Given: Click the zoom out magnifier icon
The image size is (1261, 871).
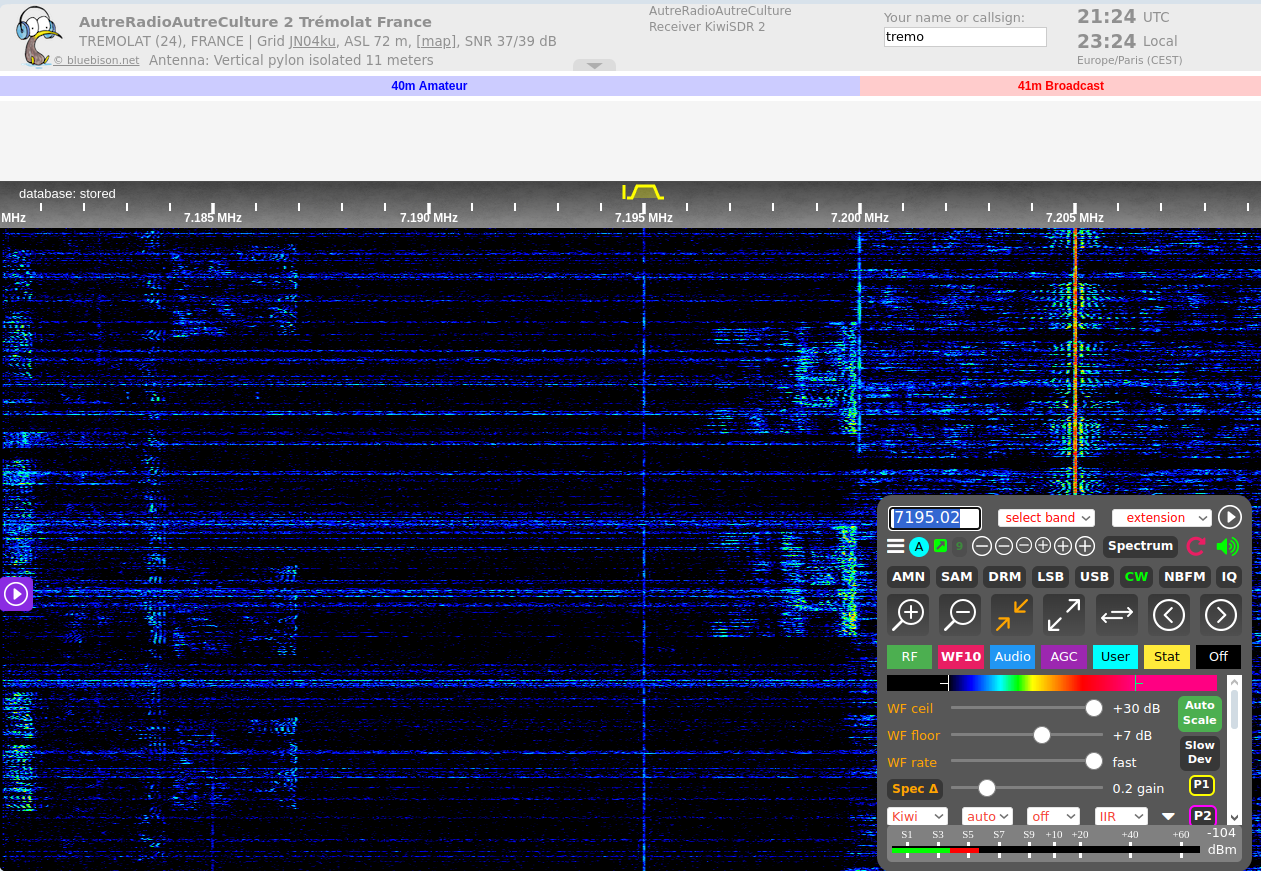Looking at the screenshot, I should coord(960,614).
